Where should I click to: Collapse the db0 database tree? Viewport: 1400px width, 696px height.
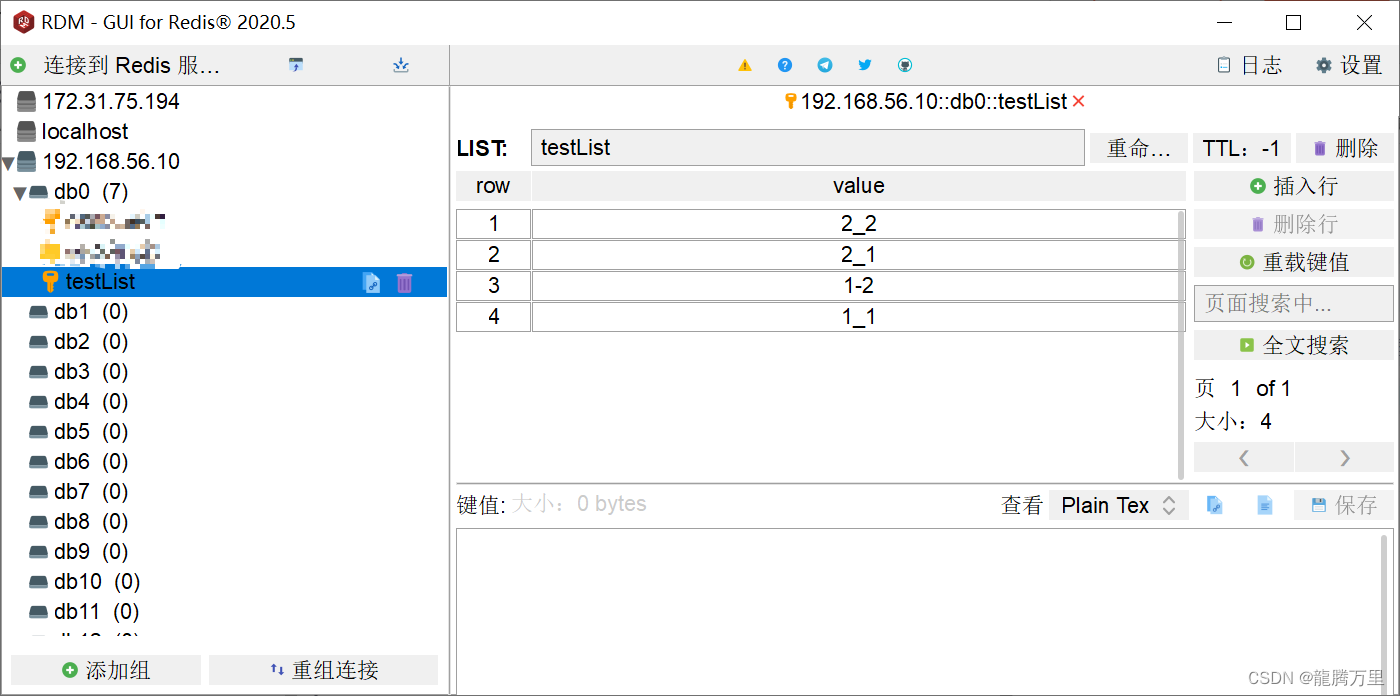click(x=20, y=193)
